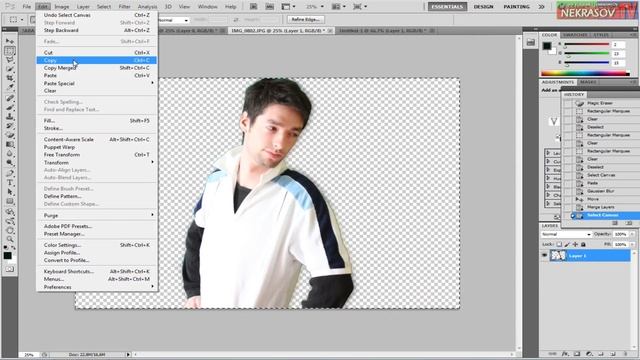
Task: Click the Vibrance adjustment icon
Action: [554, 121]
